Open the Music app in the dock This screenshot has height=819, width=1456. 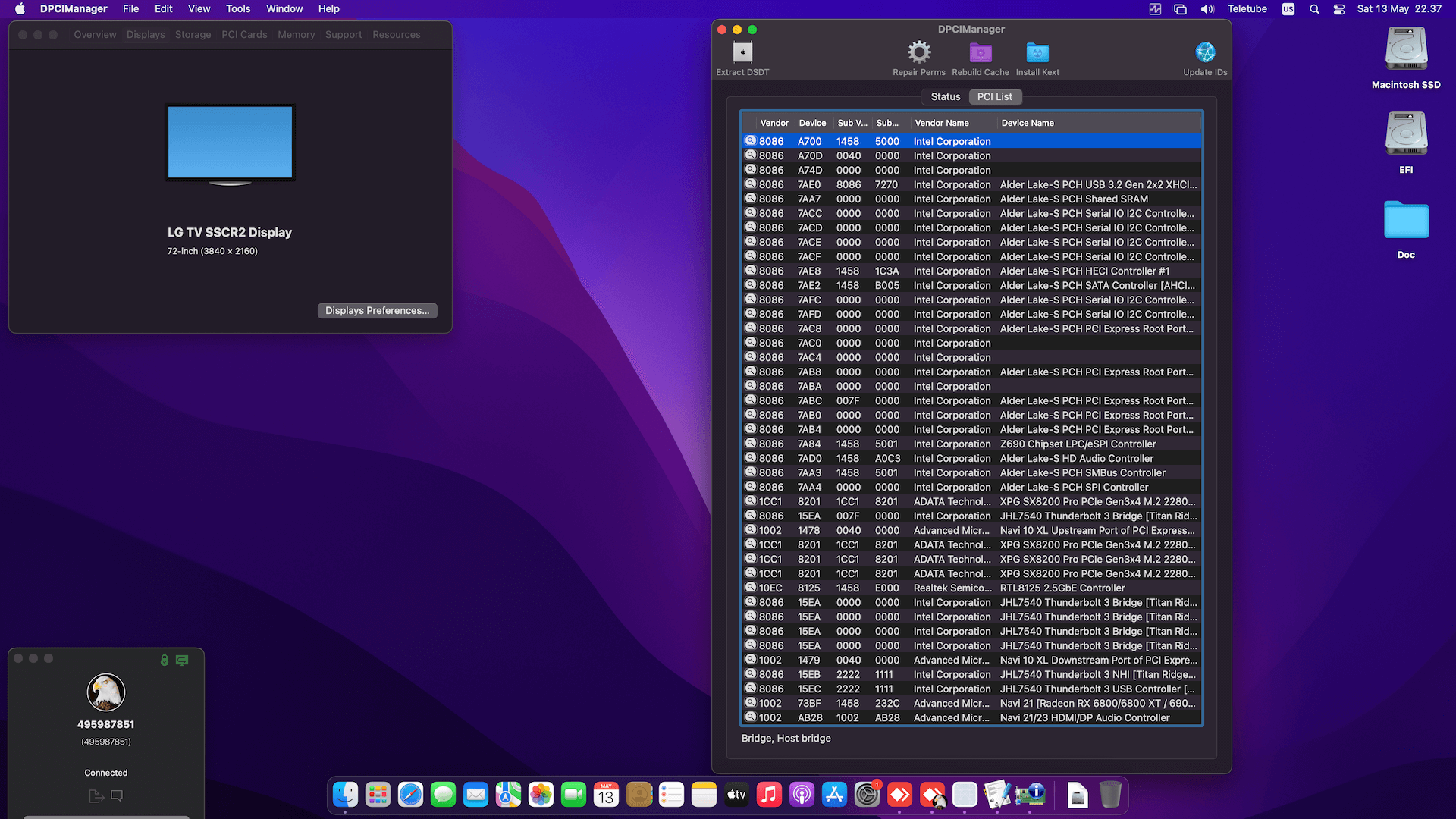point(769,794)
